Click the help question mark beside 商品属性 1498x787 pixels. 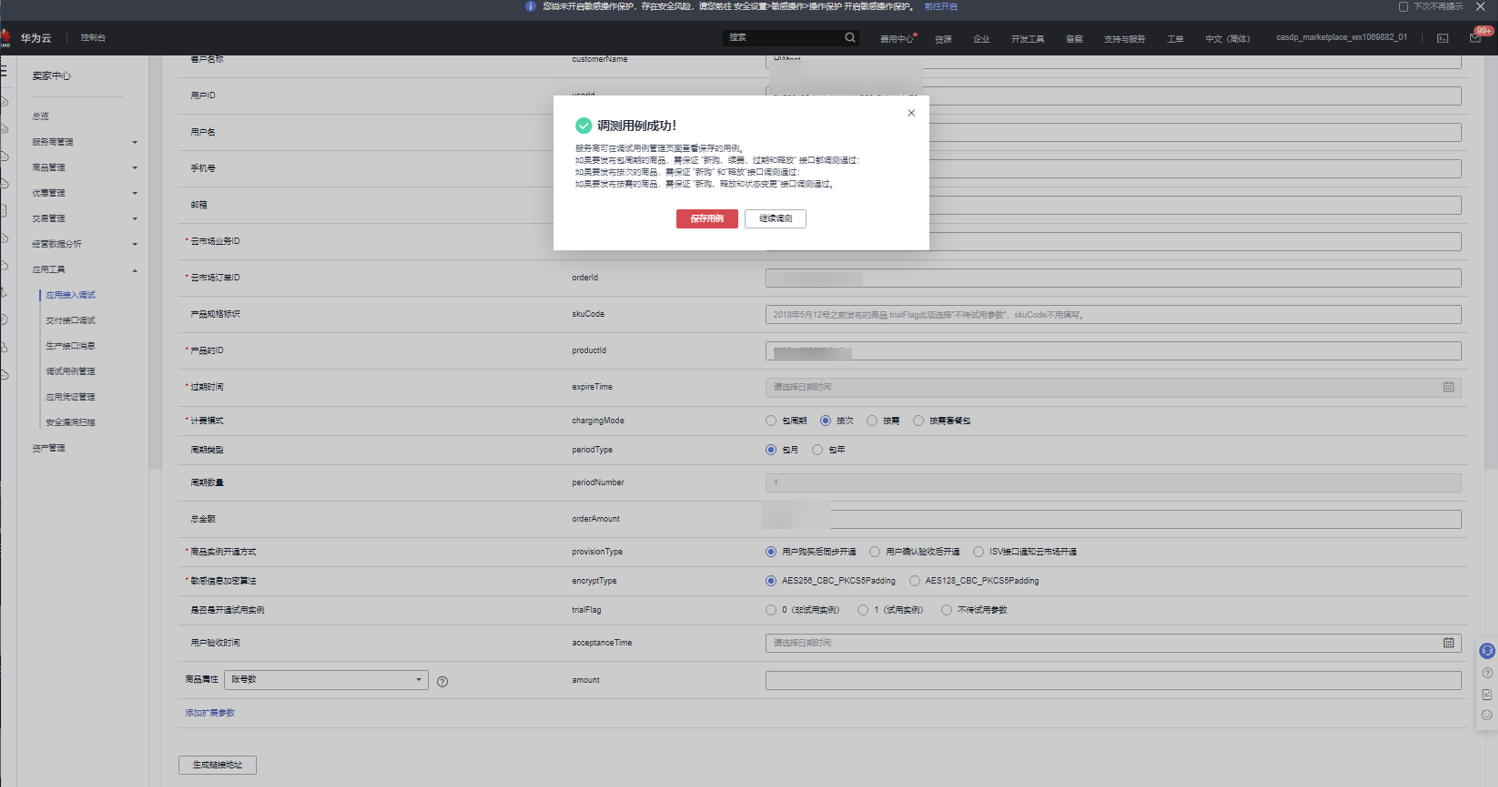click(442, 681)
